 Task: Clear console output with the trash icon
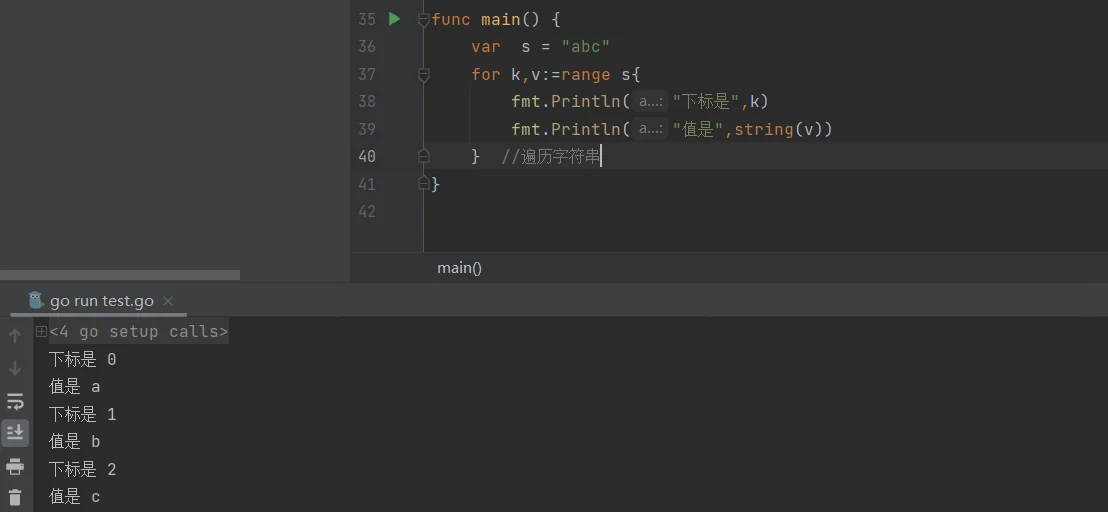coord(15,496)
